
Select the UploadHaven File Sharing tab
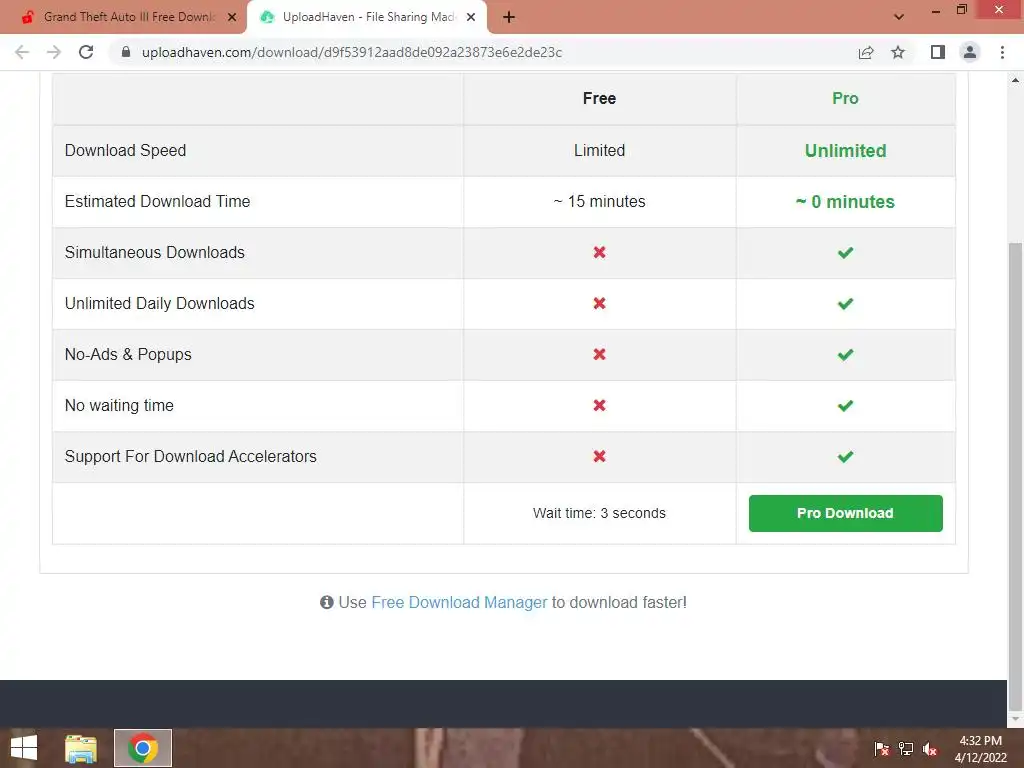[368, 17]
